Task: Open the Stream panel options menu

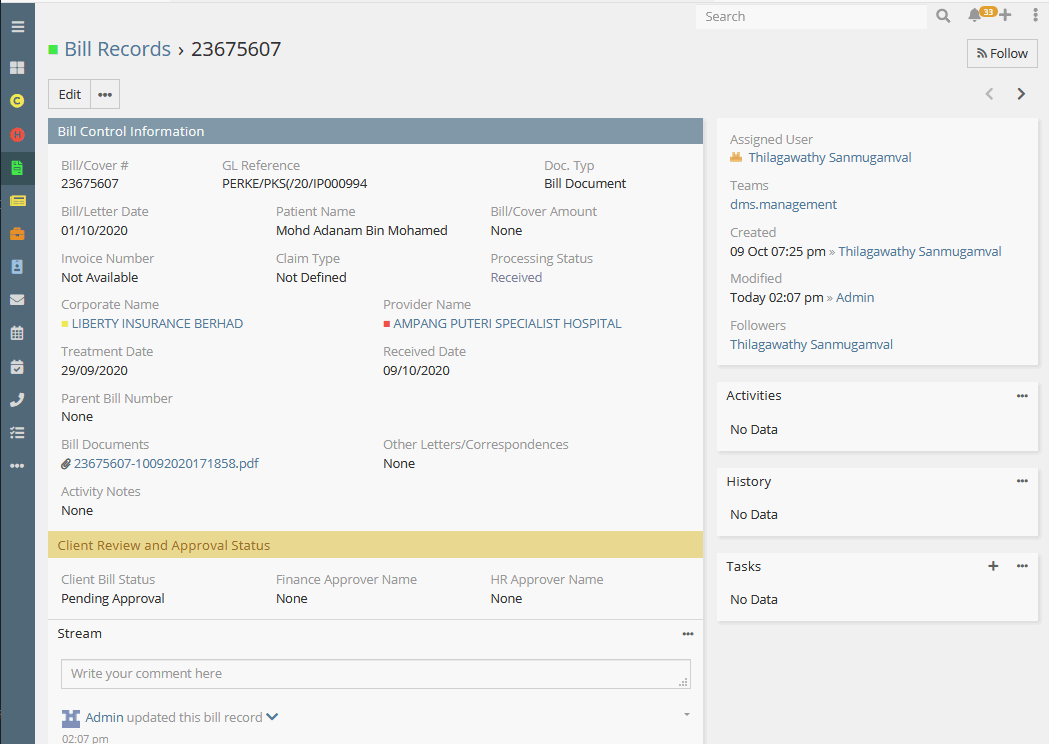Action: pyautogui.click(x=688, y=634)
